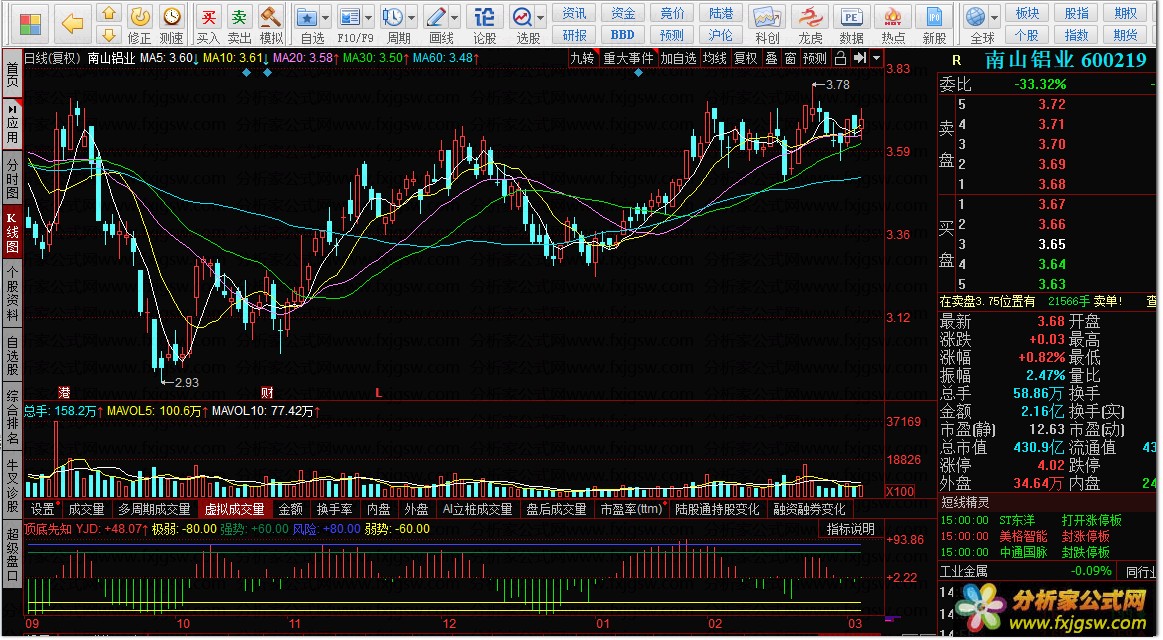Click the 财 marker below the chart
1163x640 pixels.
click(x=267, y=392)
